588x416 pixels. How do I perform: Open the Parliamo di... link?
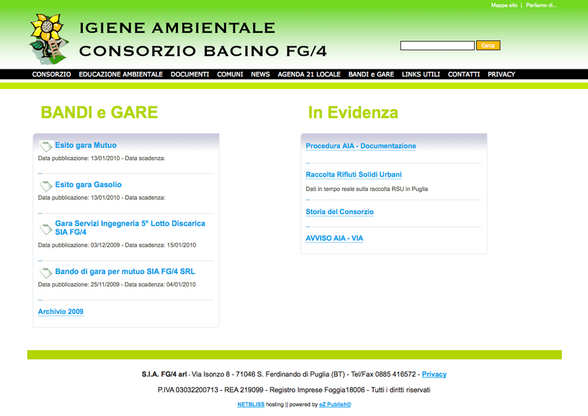[541, 5]
